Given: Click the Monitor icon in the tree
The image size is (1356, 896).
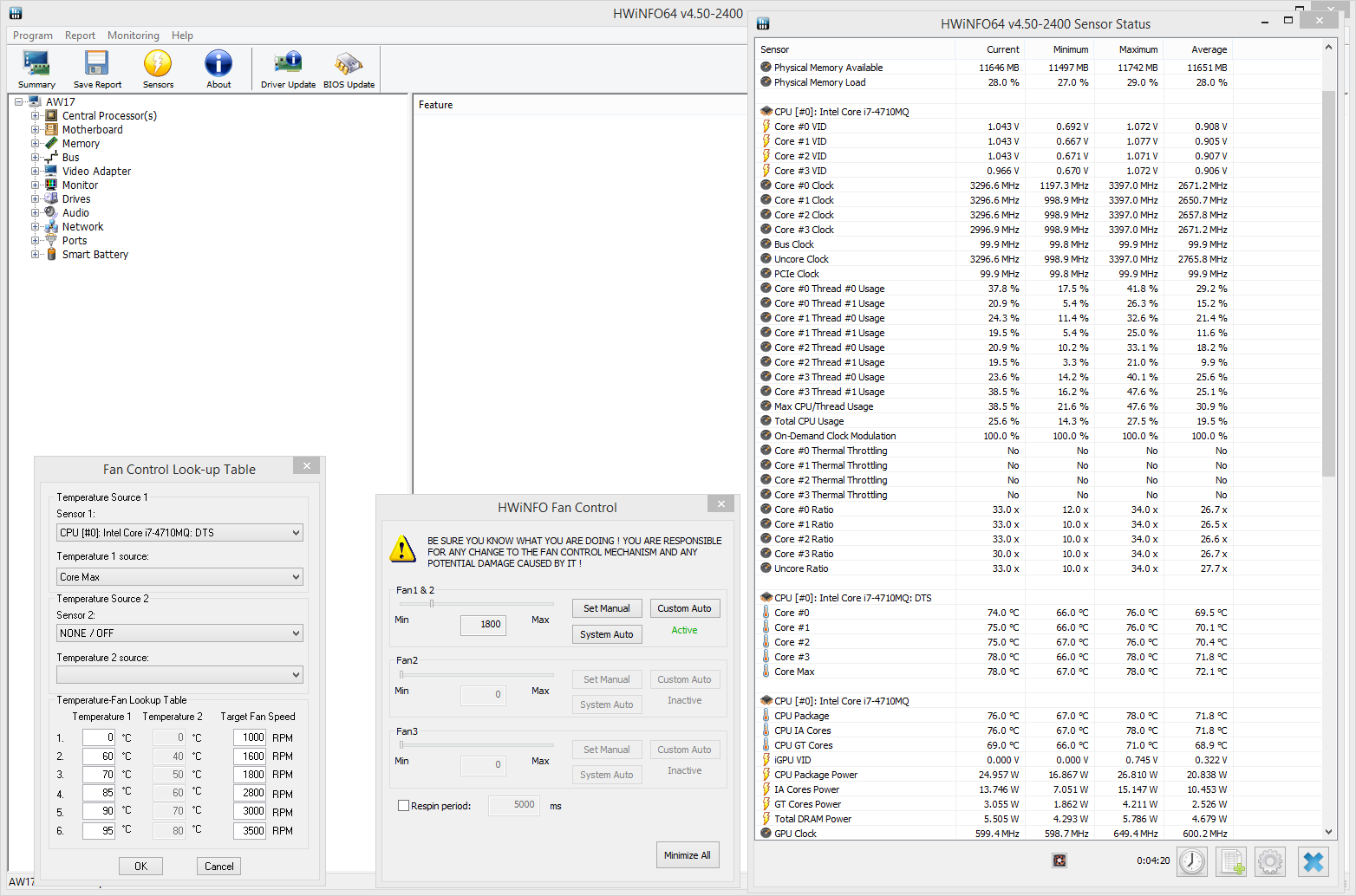Looking at the screenshot, I should [x=51, y=185].
